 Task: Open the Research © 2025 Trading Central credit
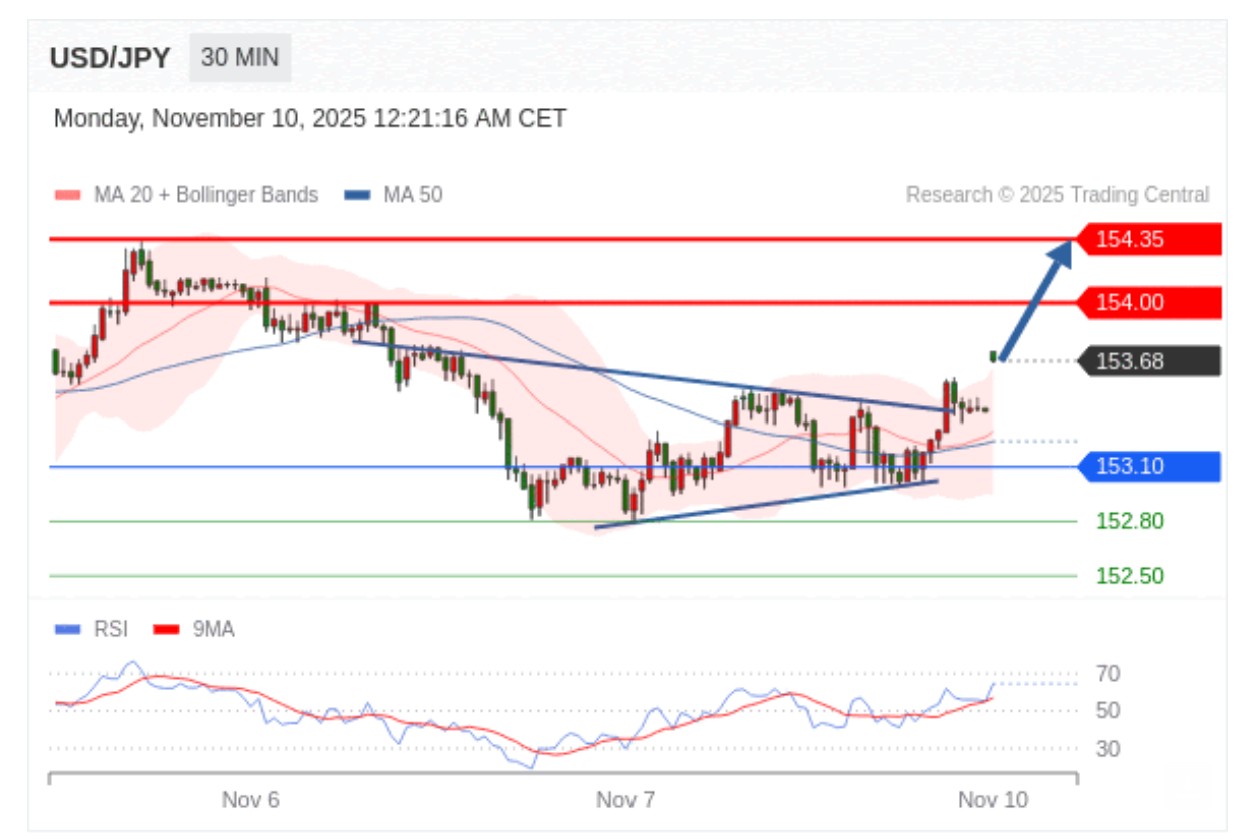(1057, 195)
